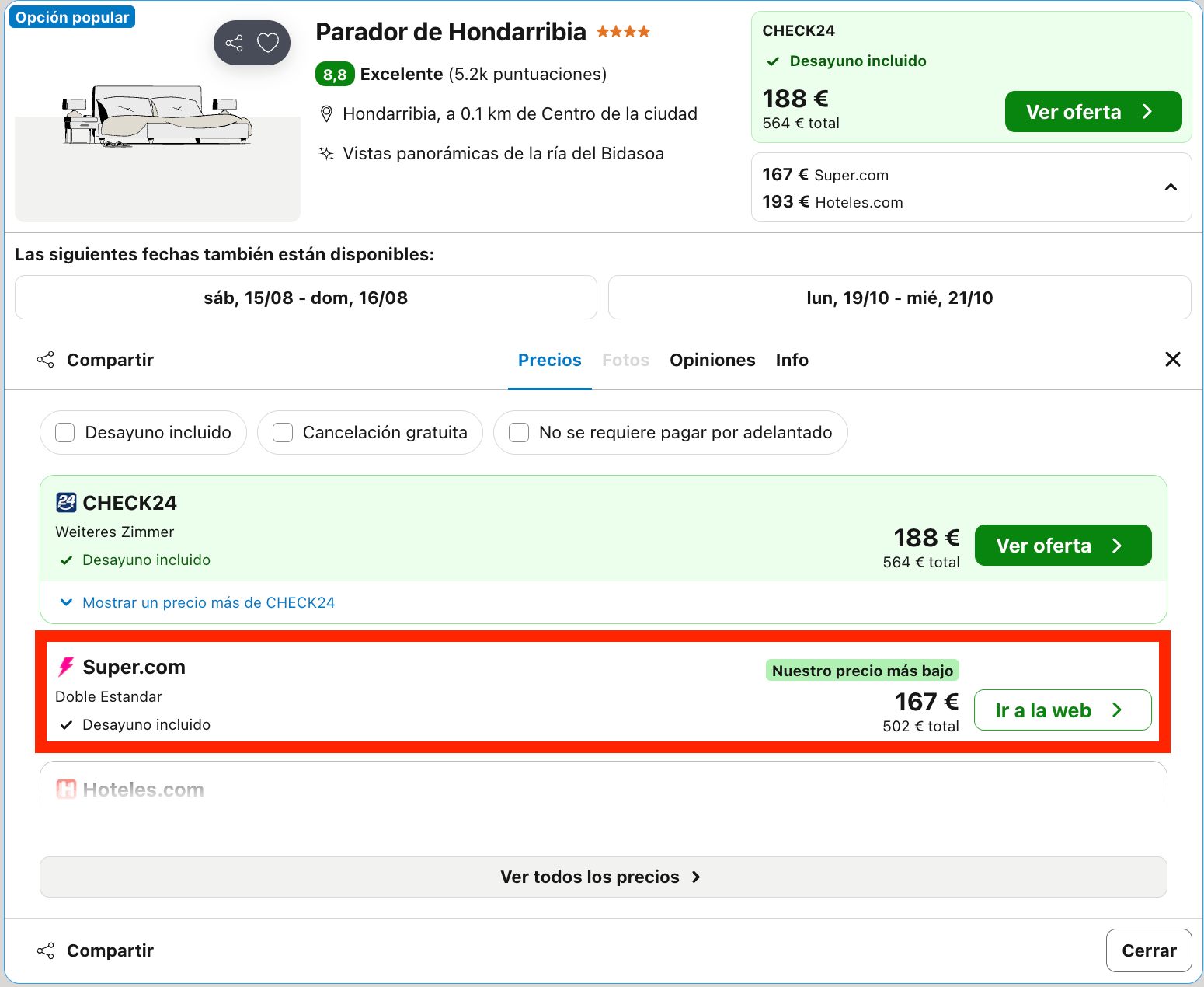1204x987 pixels.
Task: Click share icon next to top Compartir
Action: (x=46, y=360)
